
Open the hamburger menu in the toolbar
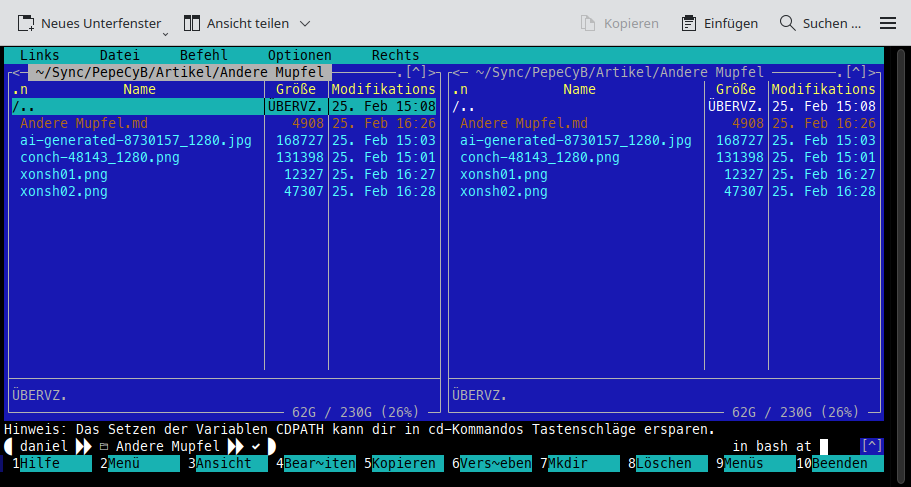[887, 23]
